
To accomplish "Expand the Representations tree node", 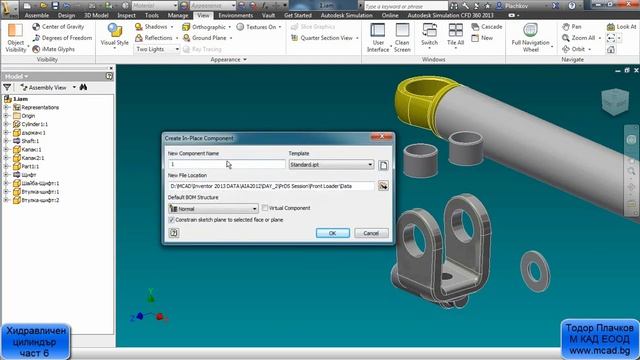I will coord(7,107).
